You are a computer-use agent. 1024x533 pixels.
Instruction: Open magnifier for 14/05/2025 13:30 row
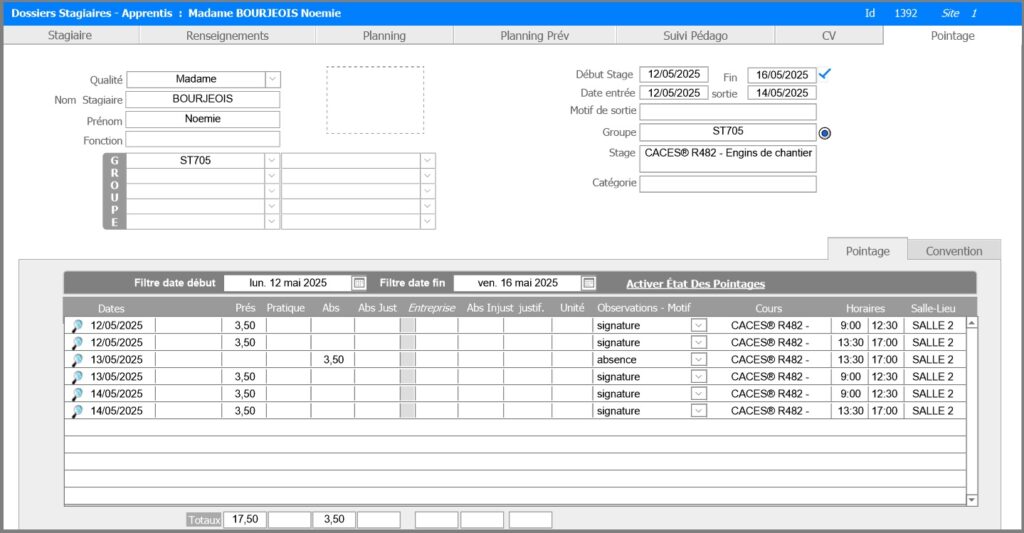[x=77, y=411]
